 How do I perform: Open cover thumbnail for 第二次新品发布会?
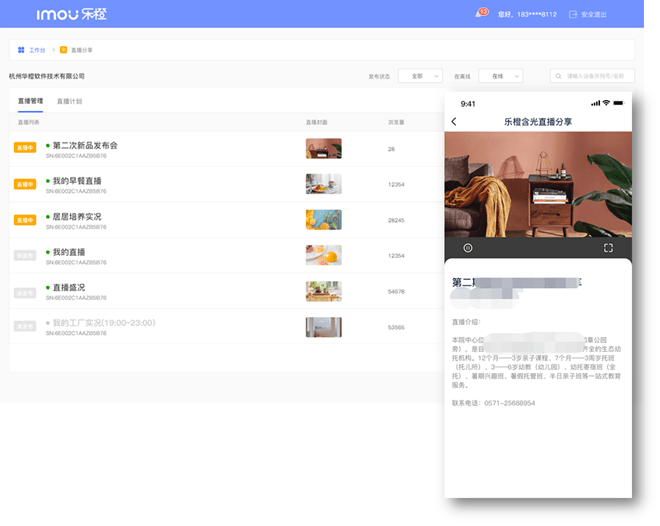pyautogui.click(x=323, y=149)
